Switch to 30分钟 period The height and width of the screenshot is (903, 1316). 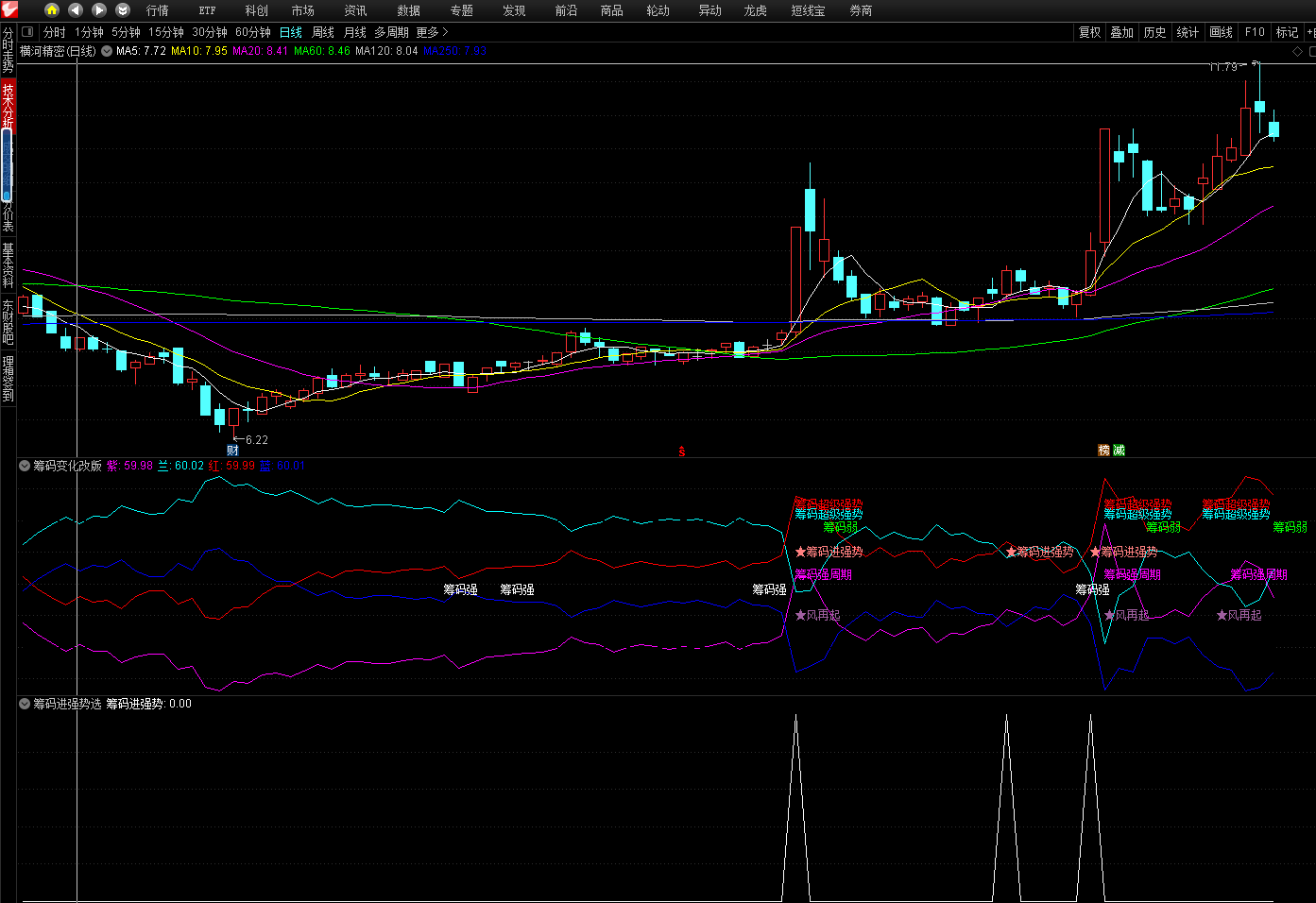[210, 32]
